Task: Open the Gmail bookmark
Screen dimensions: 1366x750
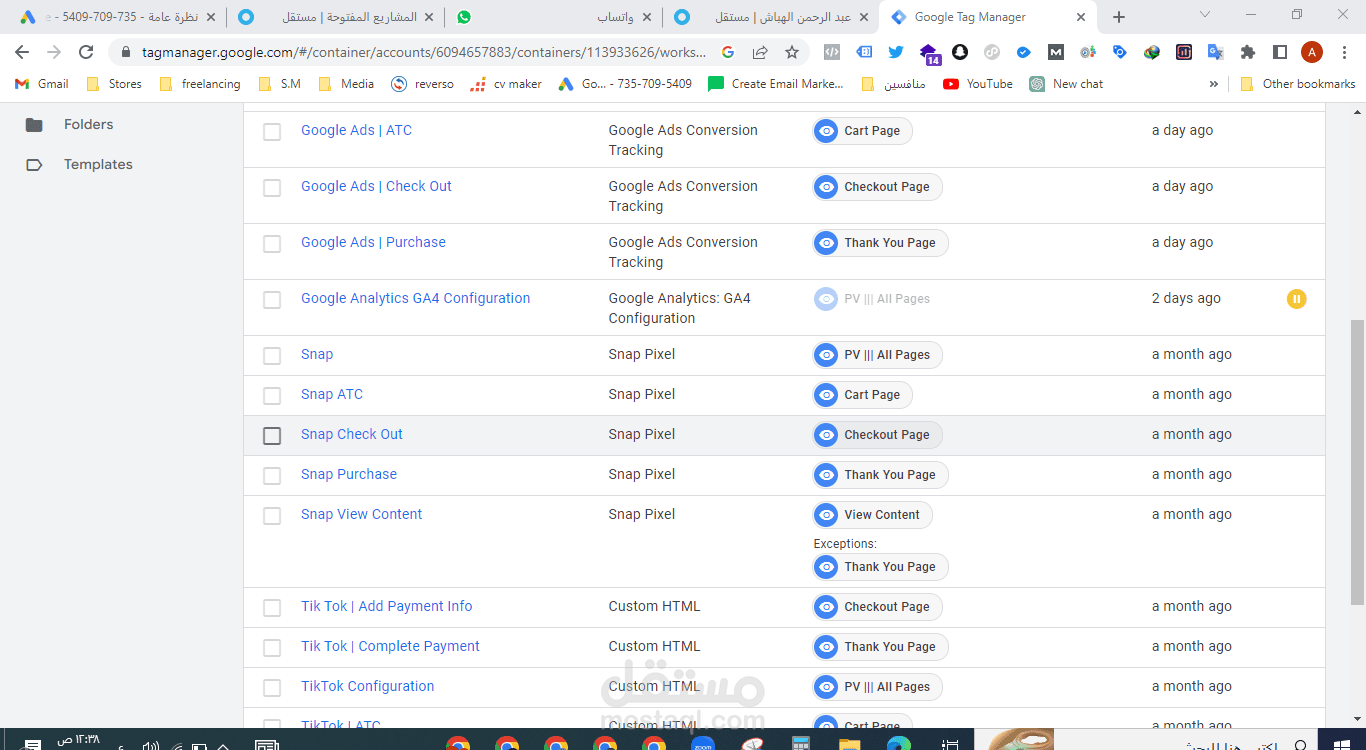Action: pos(42,84)
